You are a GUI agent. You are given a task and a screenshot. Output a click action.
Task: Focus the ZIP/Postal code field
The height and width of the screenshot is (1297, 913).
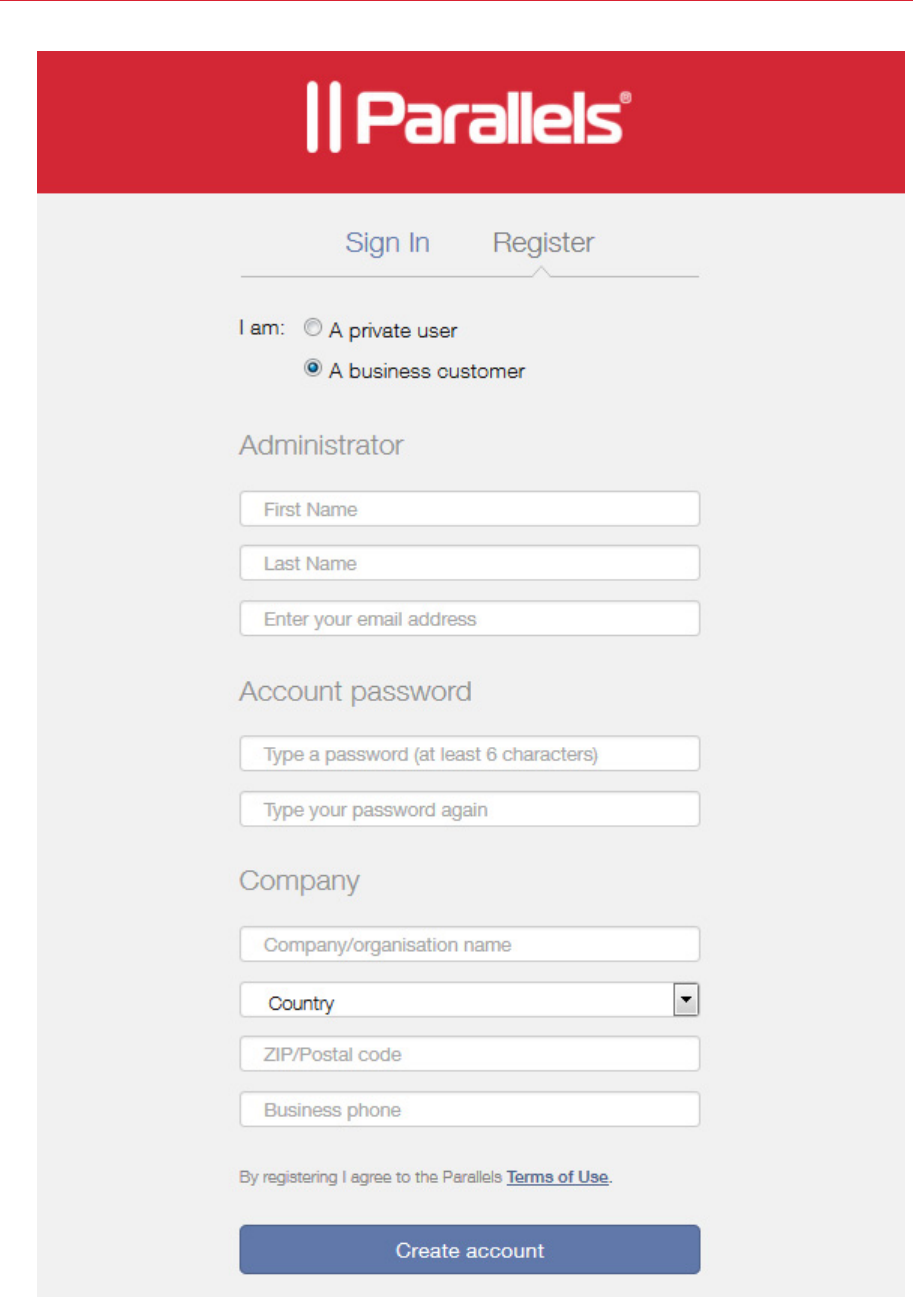pos(469,1054)
